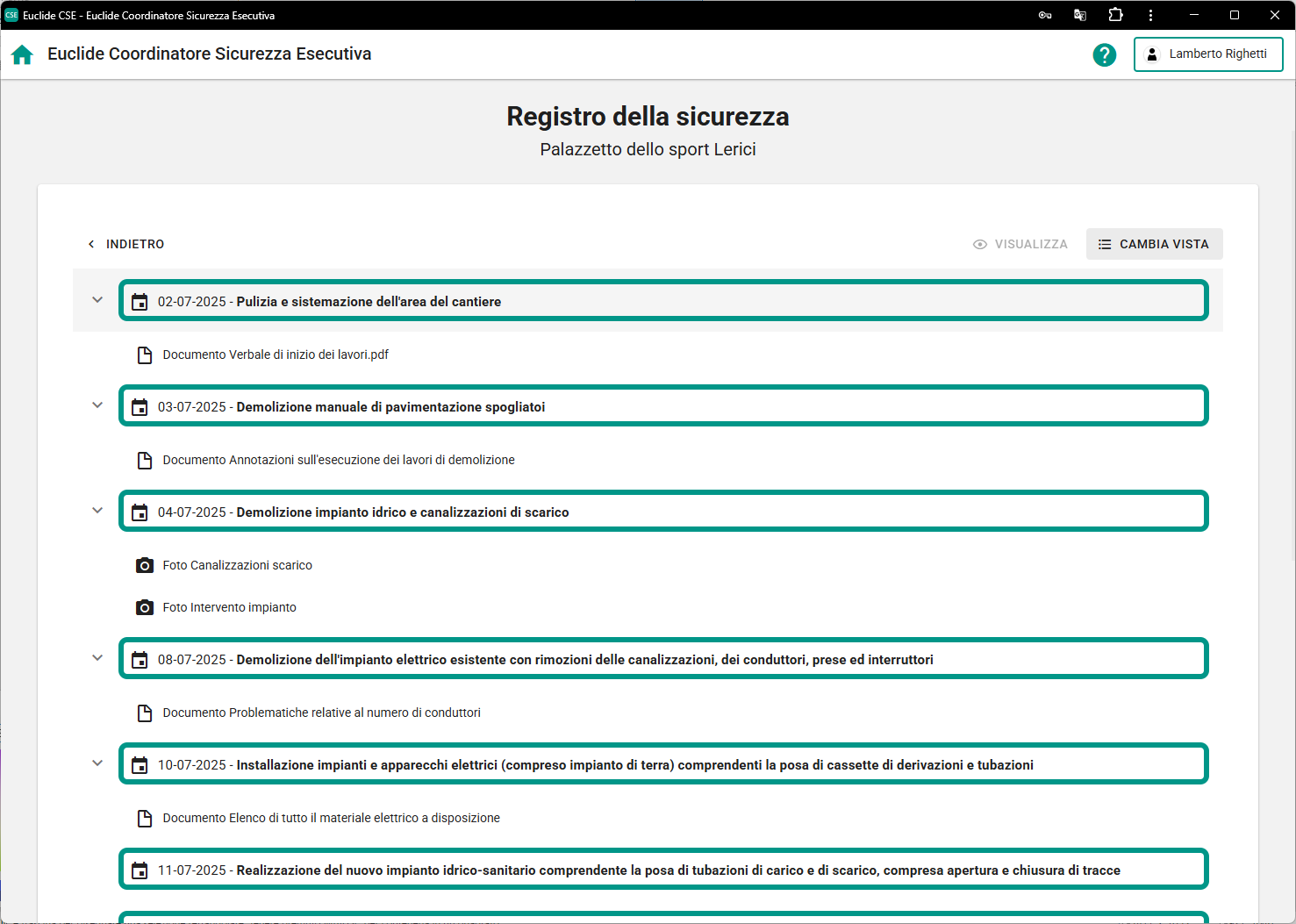Open the Lamberto Righetti user menu
The image size is (1296, 924).
pos(1207,54)
